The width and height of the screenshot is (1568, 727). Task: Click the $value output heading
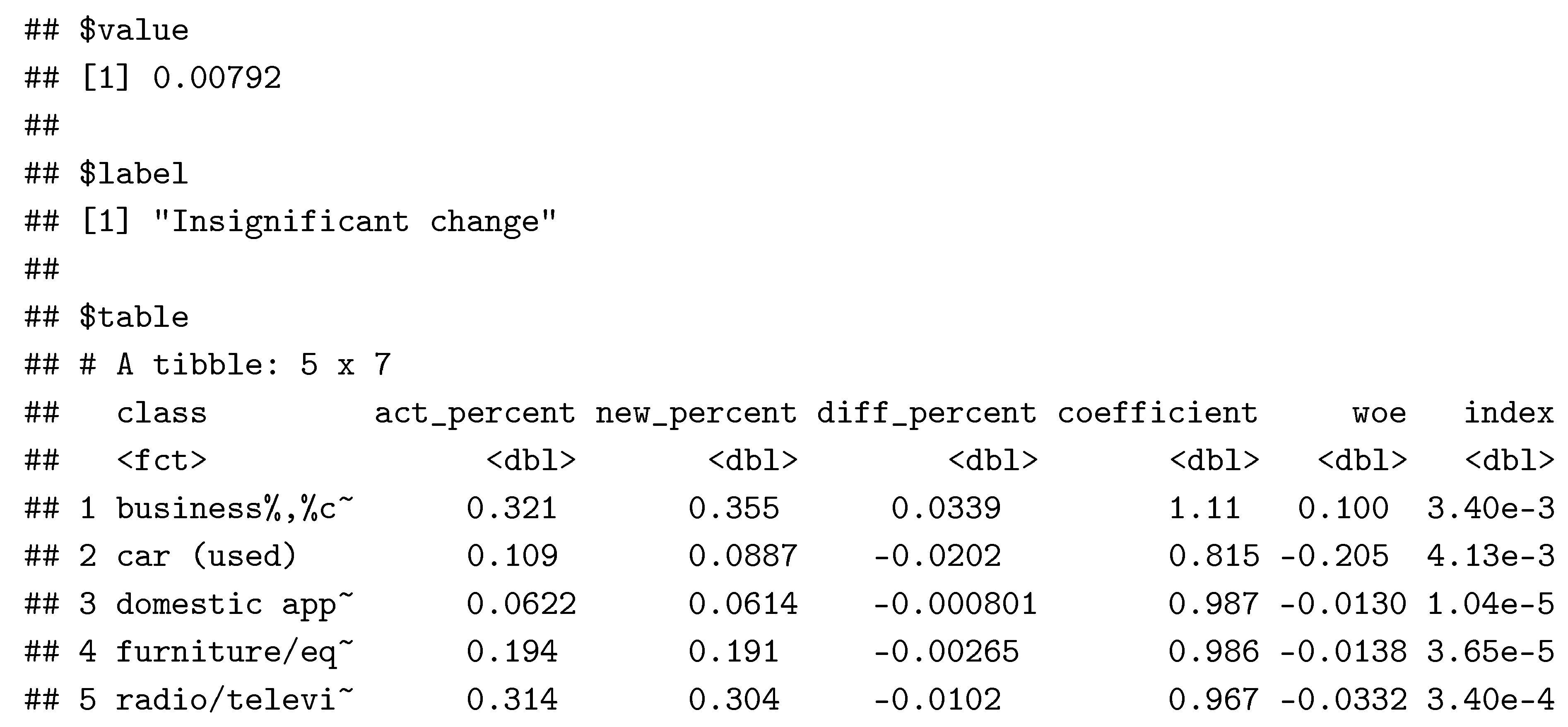coord(133,30)
